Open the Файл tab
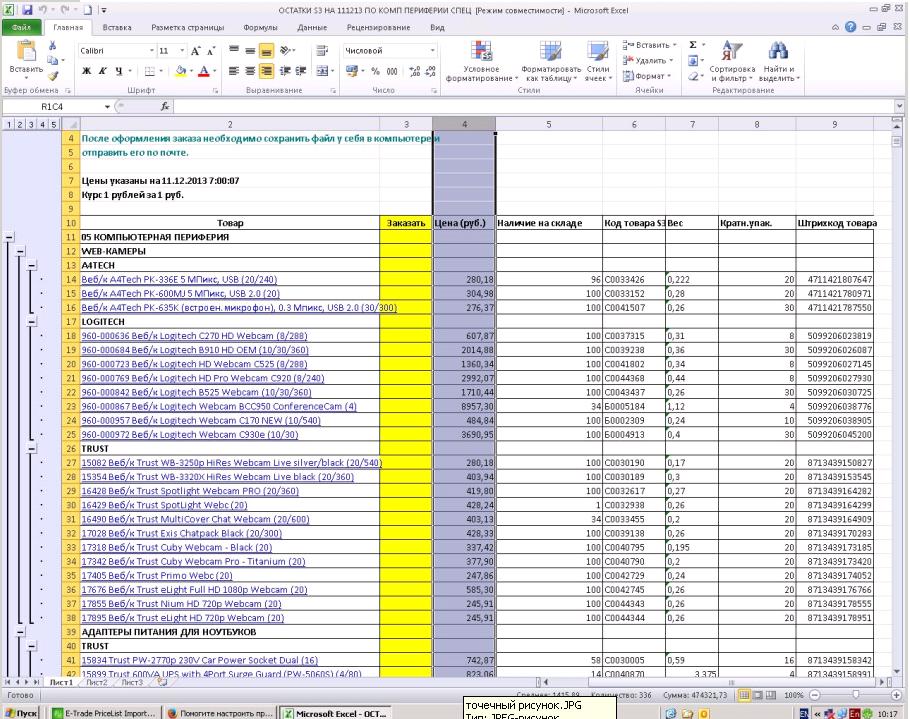Viewport: 910px width, 719px height. pyautogui.click(x=21, y=27)
